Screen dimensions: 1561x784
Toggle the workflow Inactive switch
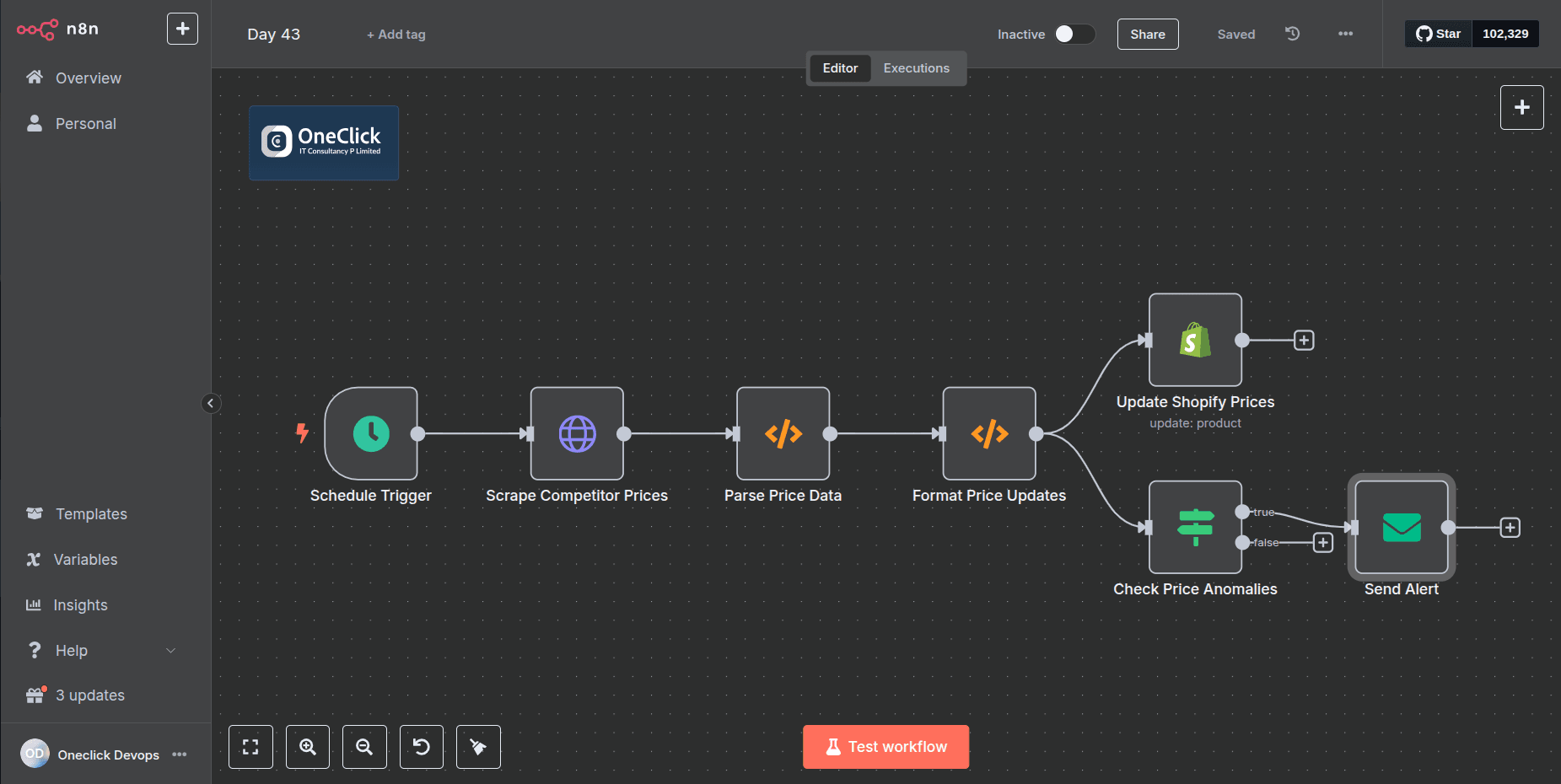pos(1074,34)
